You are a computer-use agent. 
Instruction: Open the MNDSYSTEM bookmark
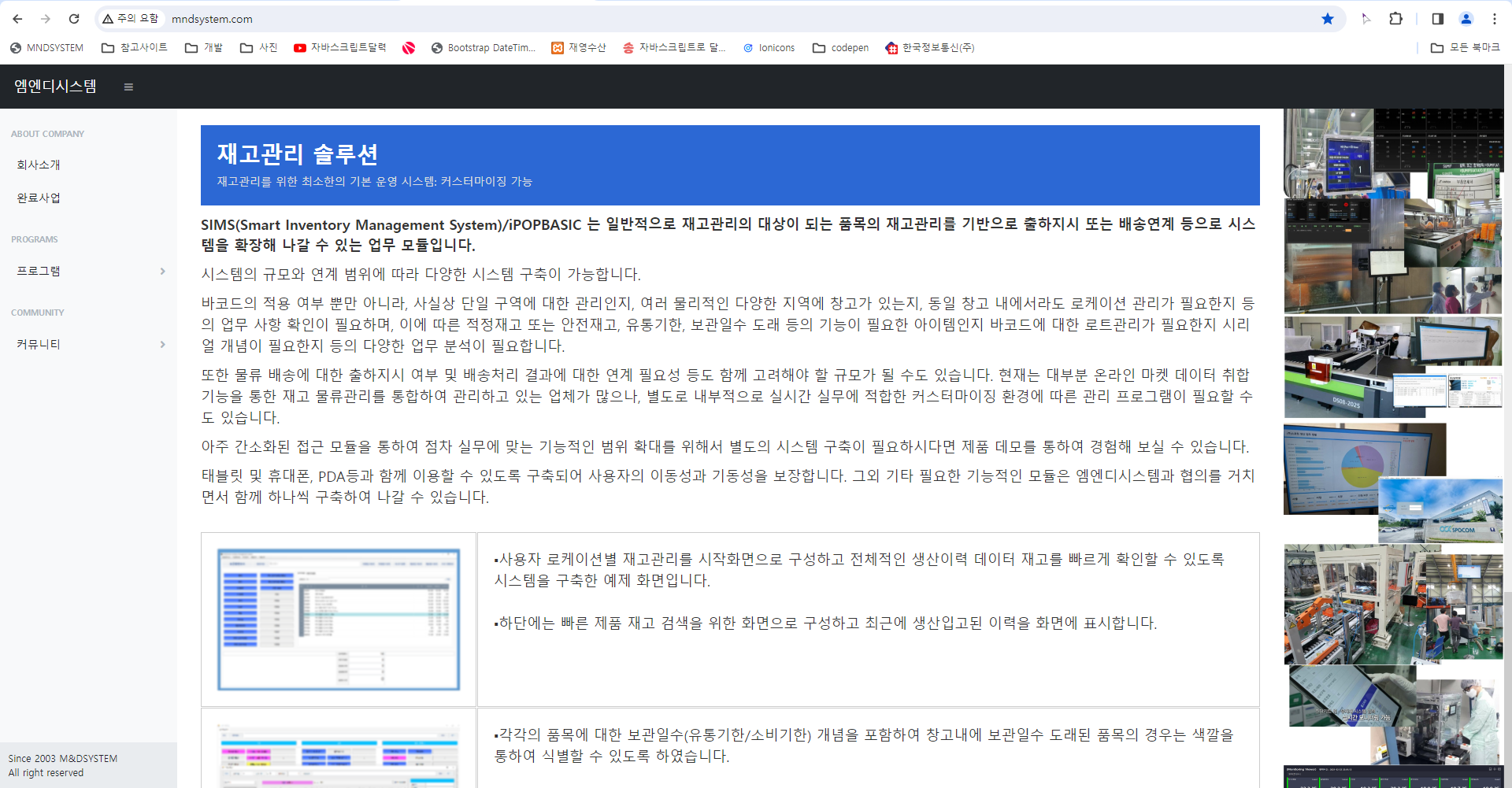(46, 48)
